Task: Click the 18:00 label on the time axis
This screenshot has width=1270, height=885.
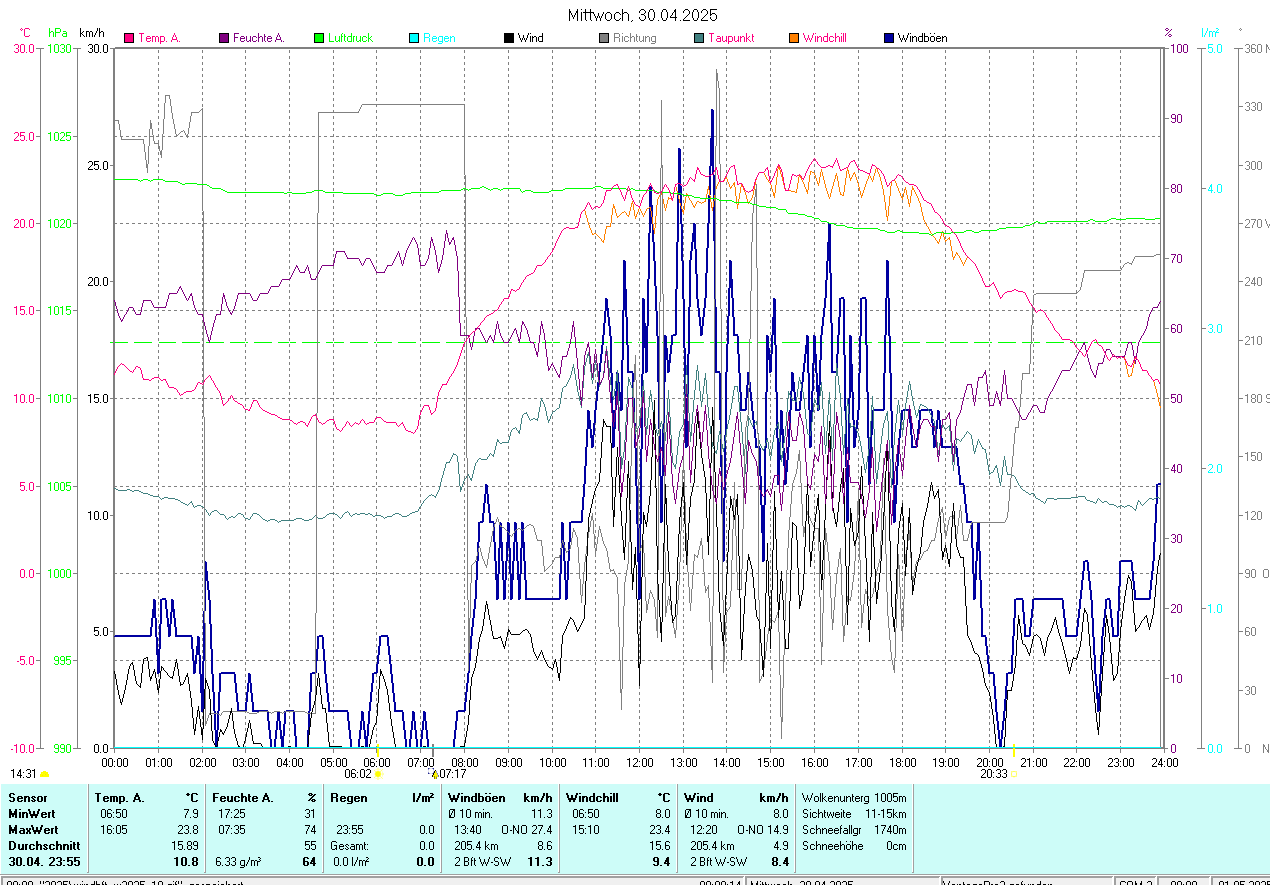Action: click(902, 763)
